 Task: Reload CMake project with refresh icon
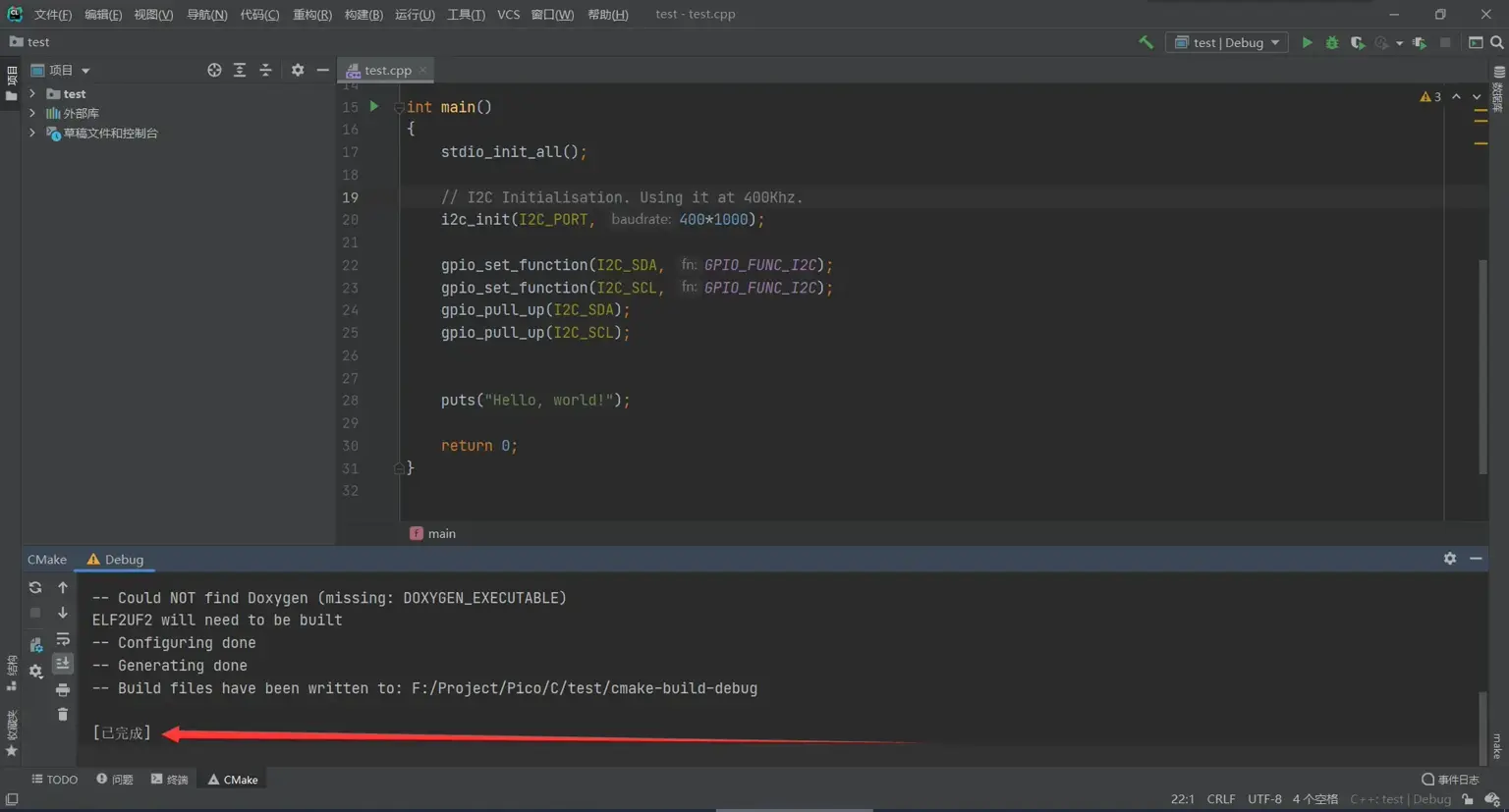point(35,587)
